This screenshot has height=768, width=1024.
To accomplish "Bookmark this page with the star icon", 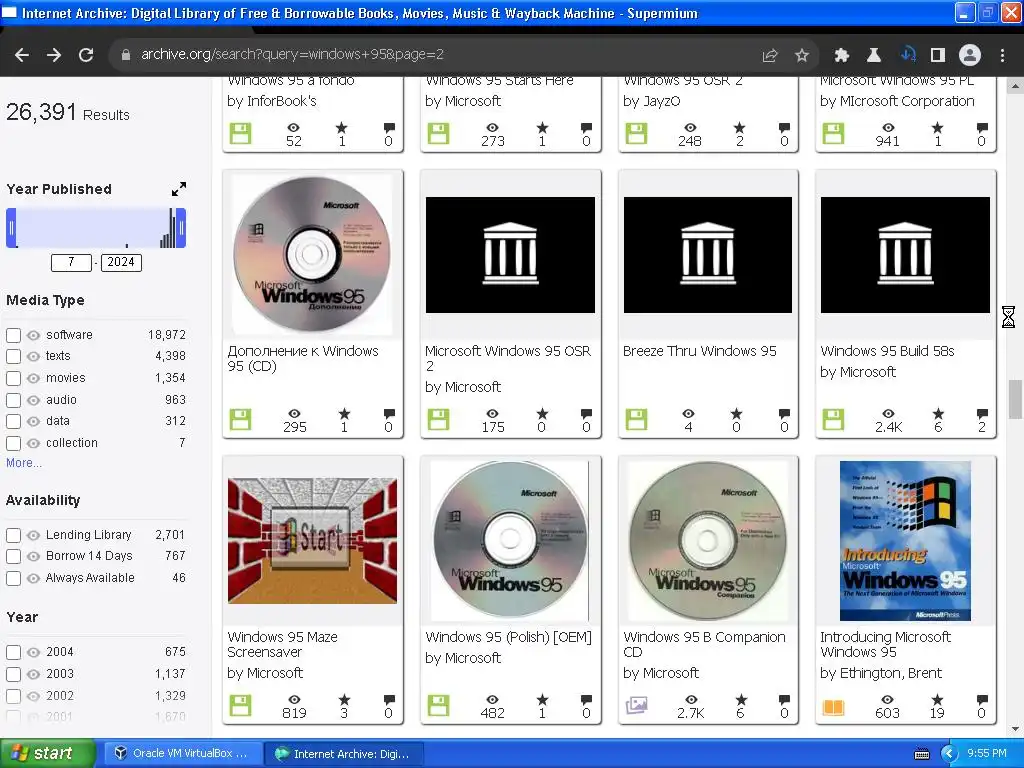I will [x=802, y=56].
